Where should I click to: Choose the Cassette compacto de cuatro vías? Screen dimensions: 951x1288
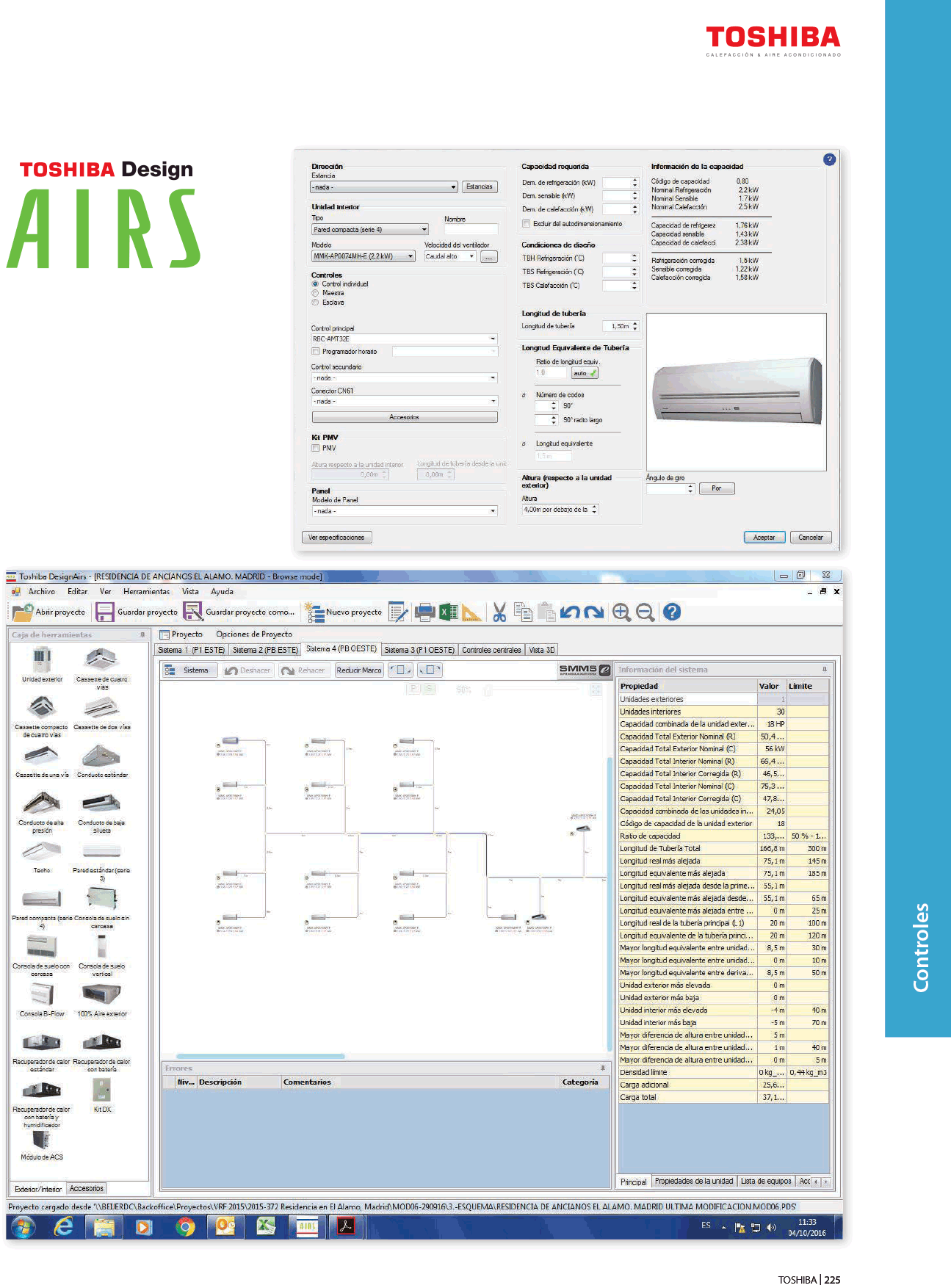(x=42, y=708)
